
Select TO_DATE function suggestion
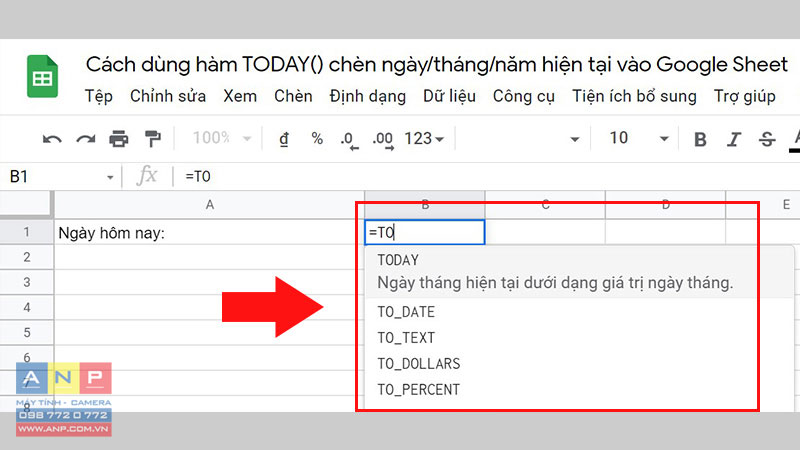click(x=580, y=312)
